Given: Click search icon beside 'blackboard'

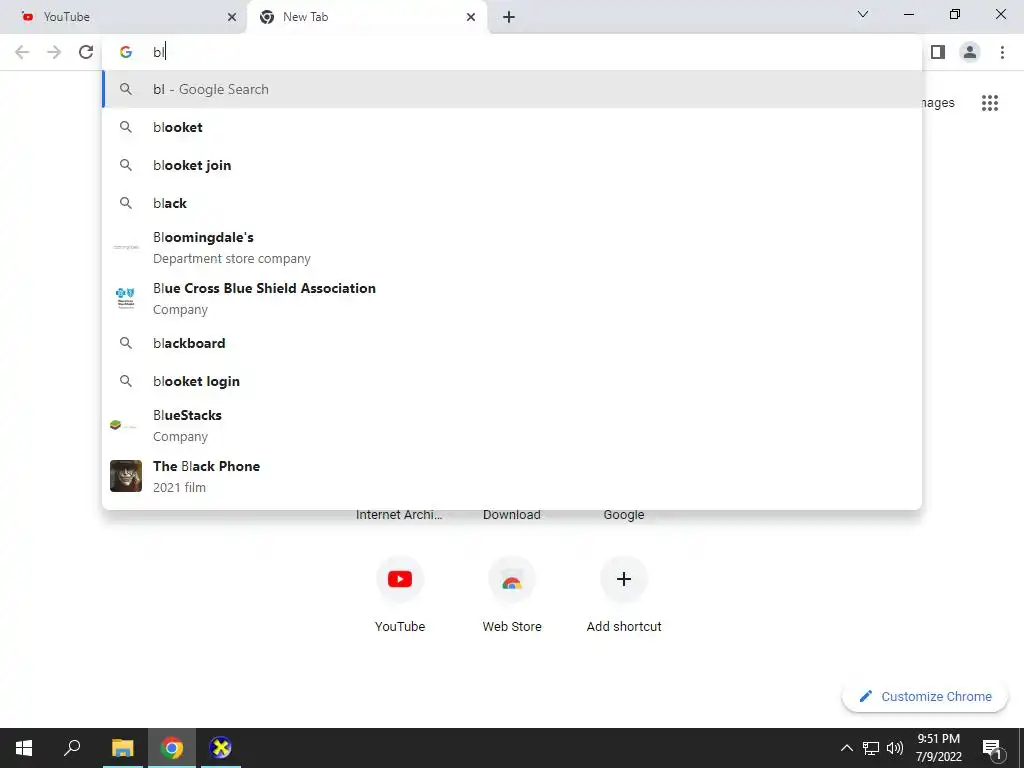Looking at the screenshot, I should coord(126,343).
